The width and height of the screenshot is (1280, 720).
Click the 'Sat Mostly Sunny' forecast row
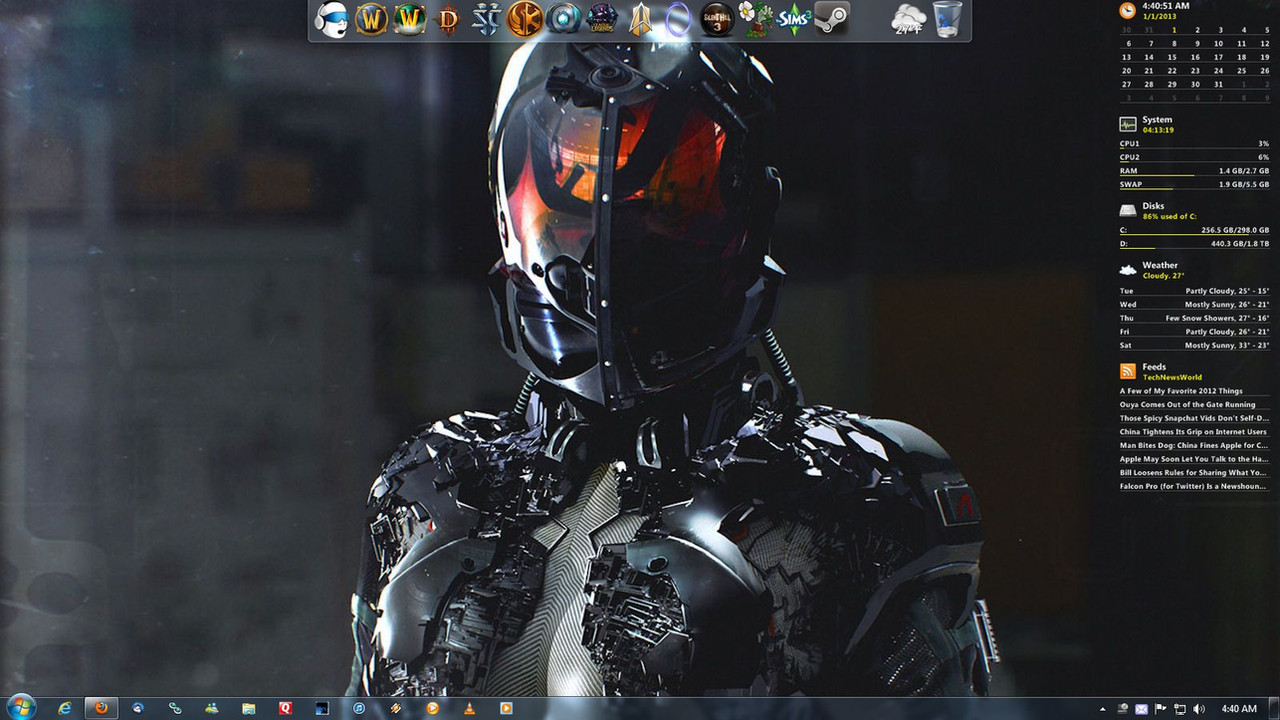coord(1194,345)
